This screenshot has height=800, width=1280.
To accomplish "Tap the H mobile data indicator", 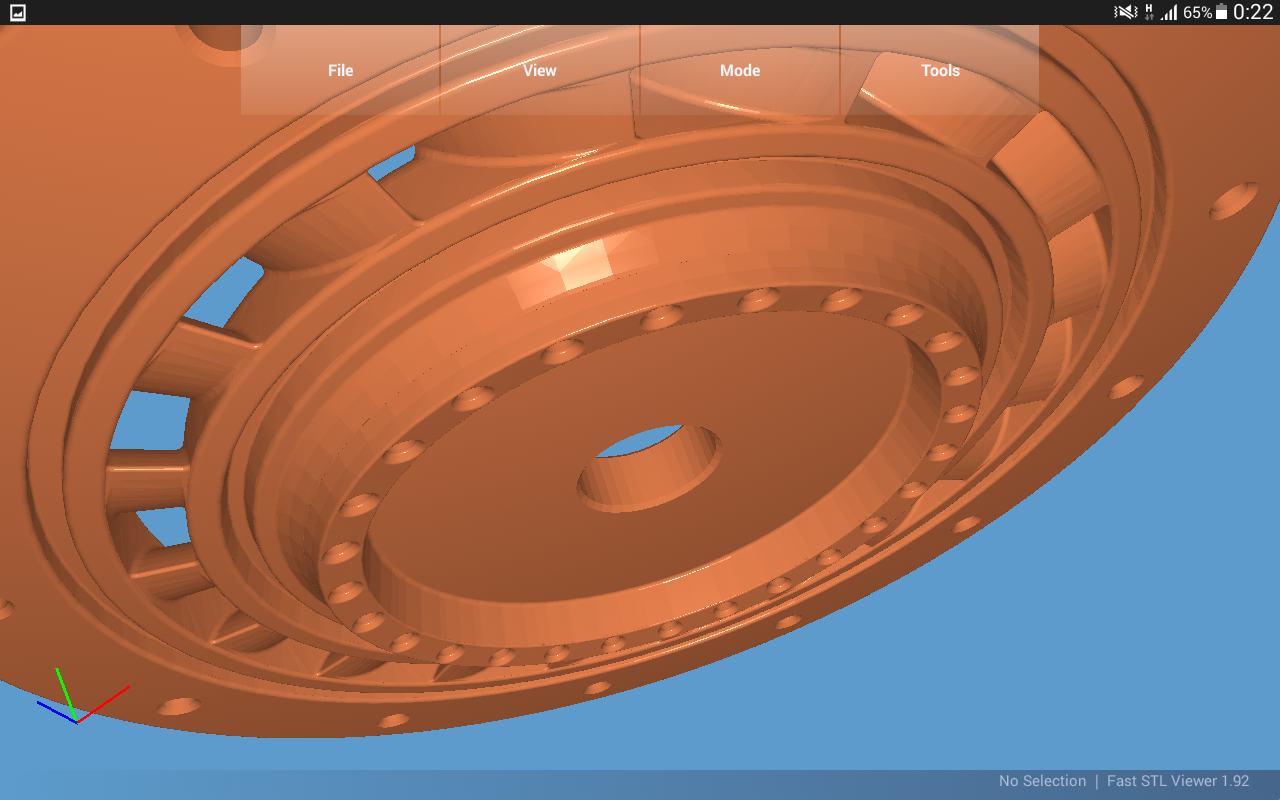I will pos(1149,12).
